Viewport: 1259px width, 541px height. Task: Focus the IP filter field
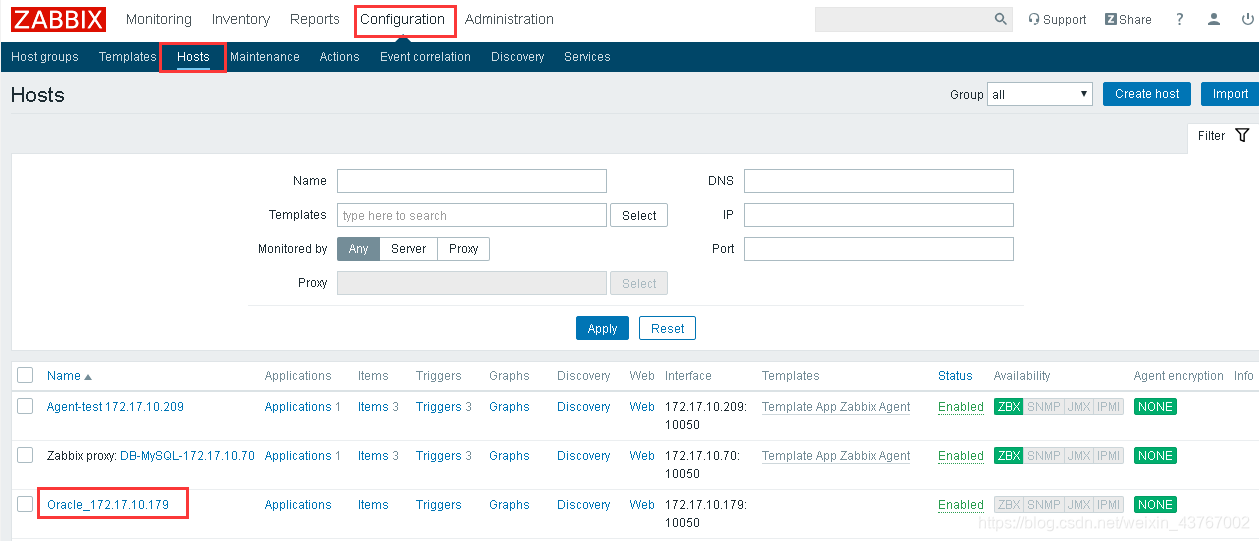(x=879, y=215)
